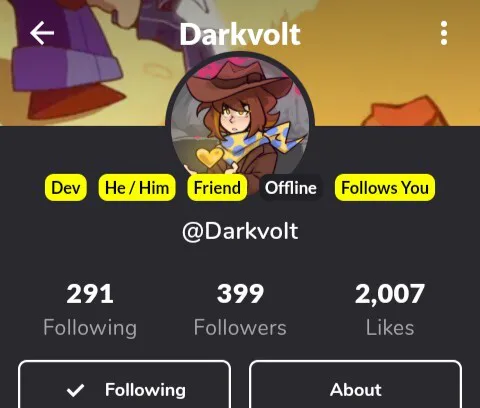Tap the He / Him pronoun tag
Image resolution: width=480 pixels, height=408 pixels.
(137, 188)
